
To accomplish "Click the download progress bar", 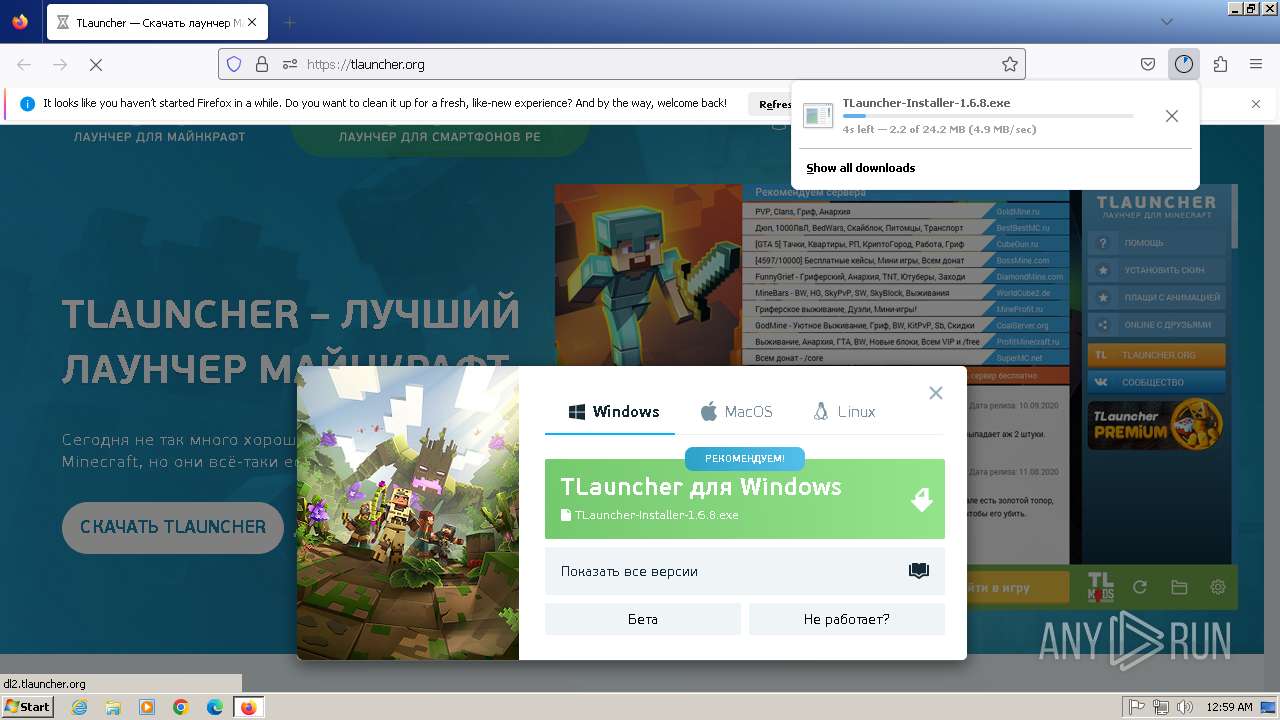I will click(x=988, y=116).
